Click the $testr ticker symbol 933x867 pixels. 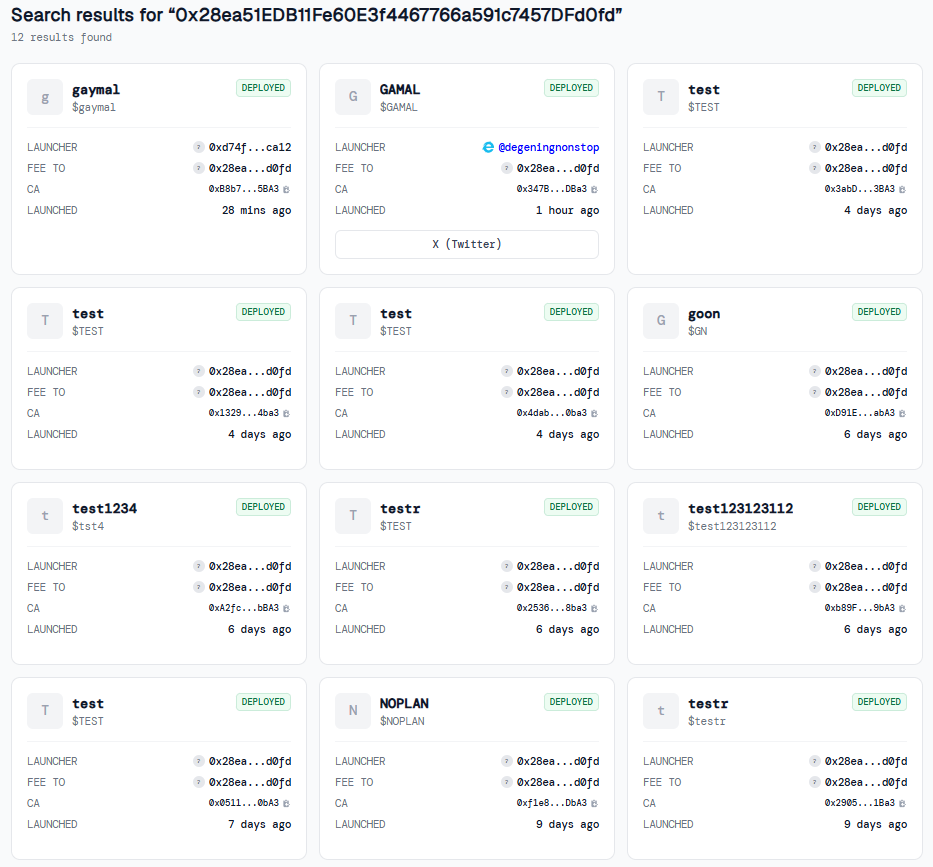(x=707, y=721)
